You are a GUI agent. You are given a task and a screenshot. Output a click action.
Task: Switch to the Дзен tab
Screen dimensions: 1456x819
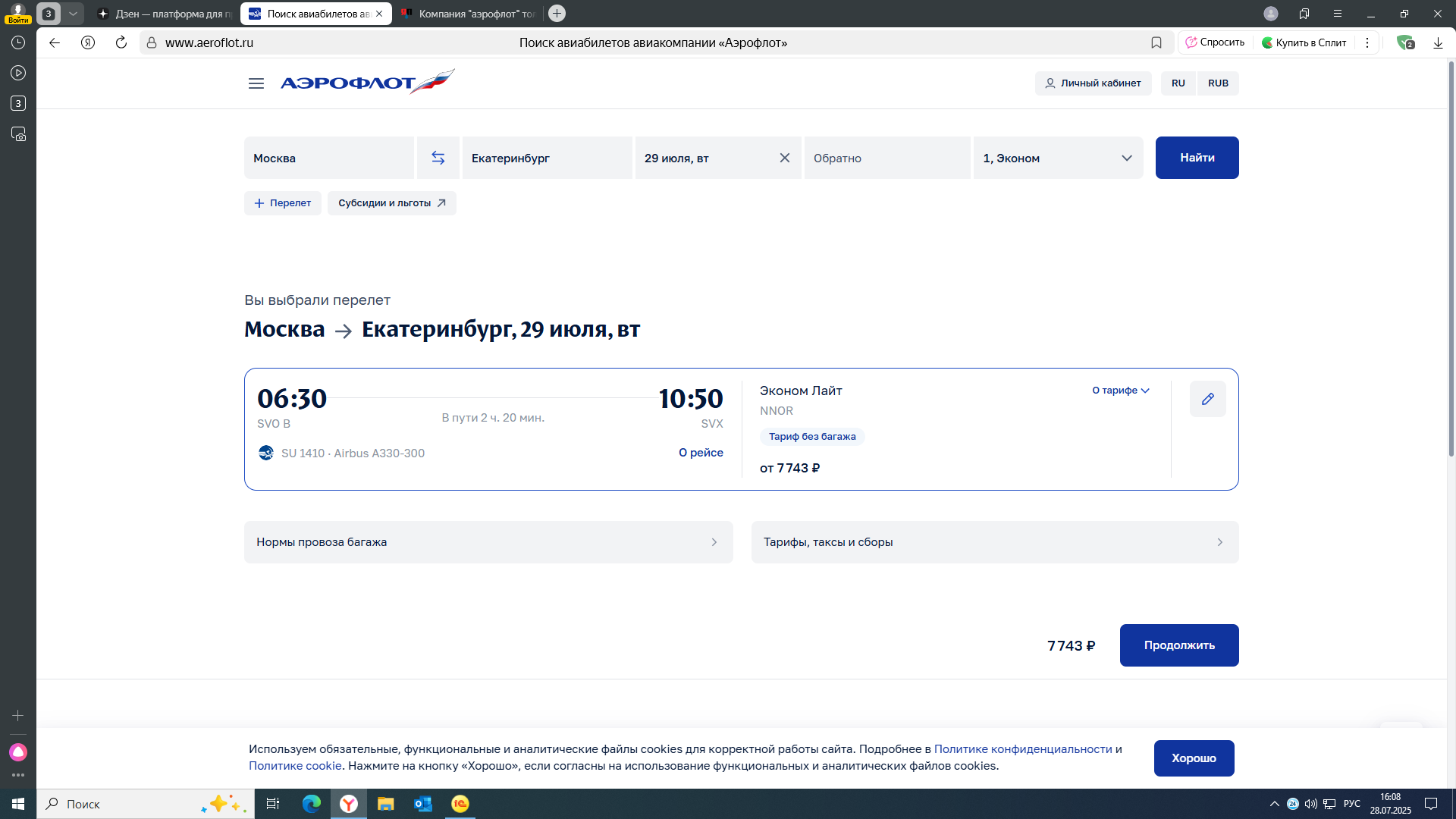point(164,14)
